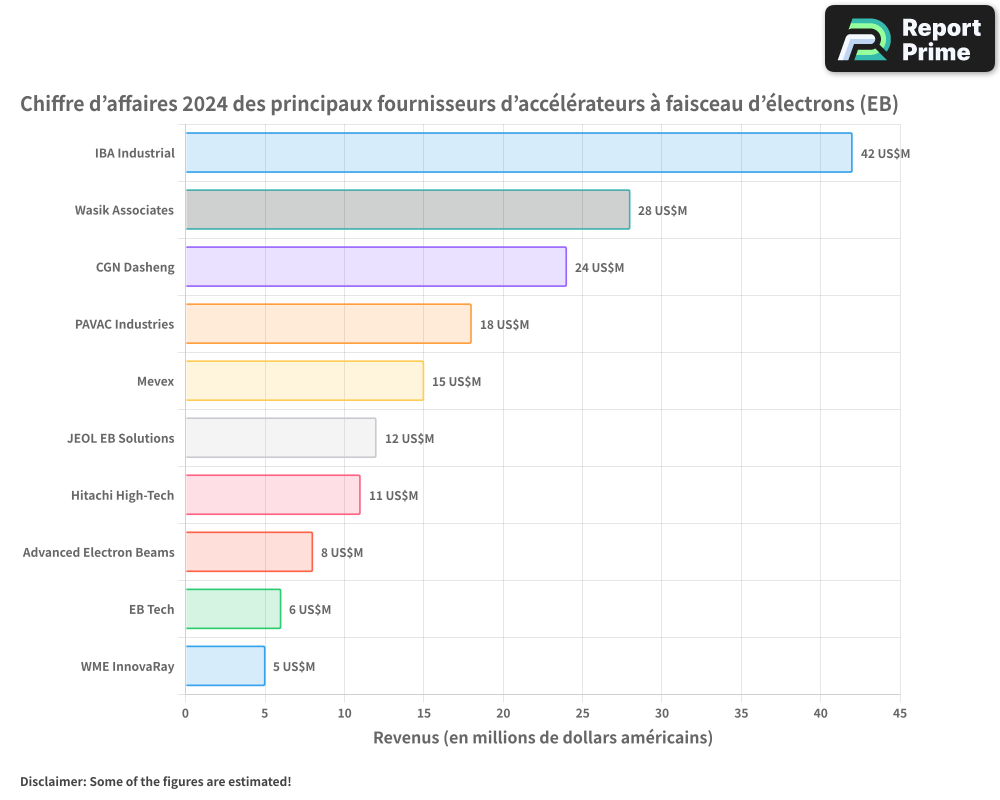
Task: Select the orange PAVAC Industries bar
Action: point(328,324)
